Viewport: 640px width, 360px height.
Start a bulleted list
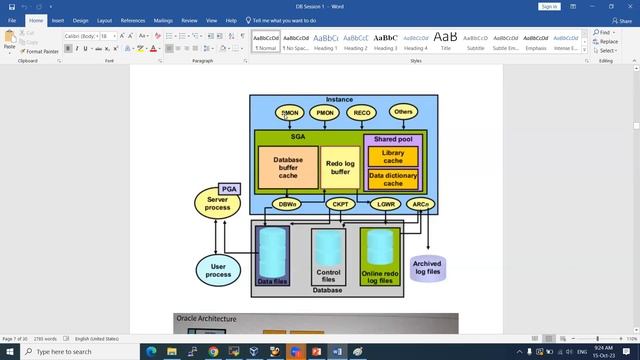point(169,36)
